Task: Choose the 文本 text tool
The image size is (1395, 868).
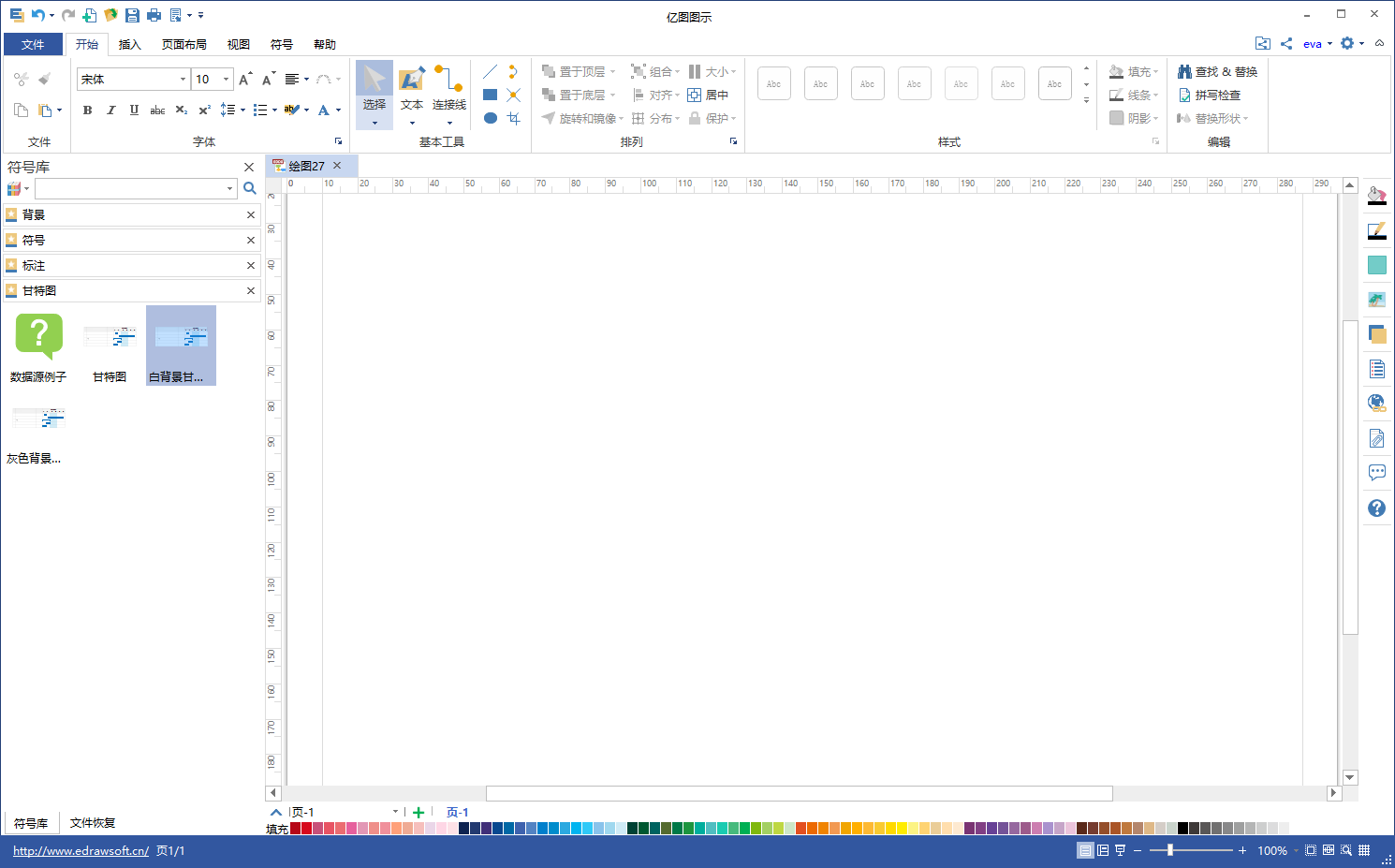Action: 412,95
